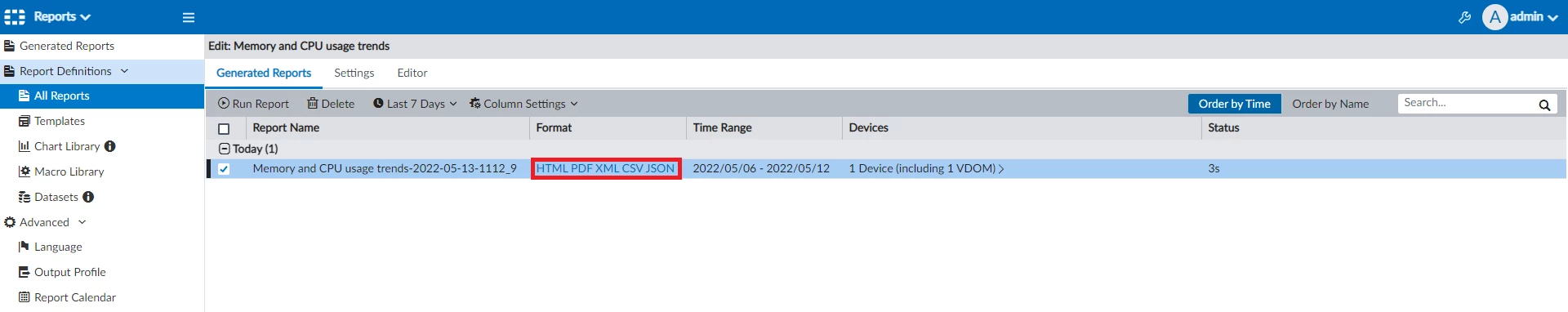Open Report Calendar in sidebar
The height and width of the screenshot is (312, 1568).
click(x=75, y=297)
